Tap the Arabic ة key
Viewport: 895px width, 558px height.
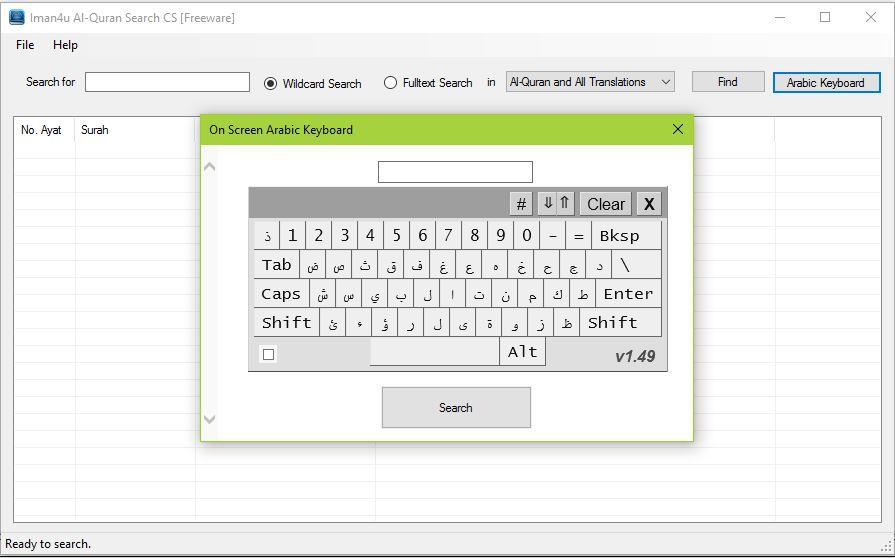pos(489,323)
